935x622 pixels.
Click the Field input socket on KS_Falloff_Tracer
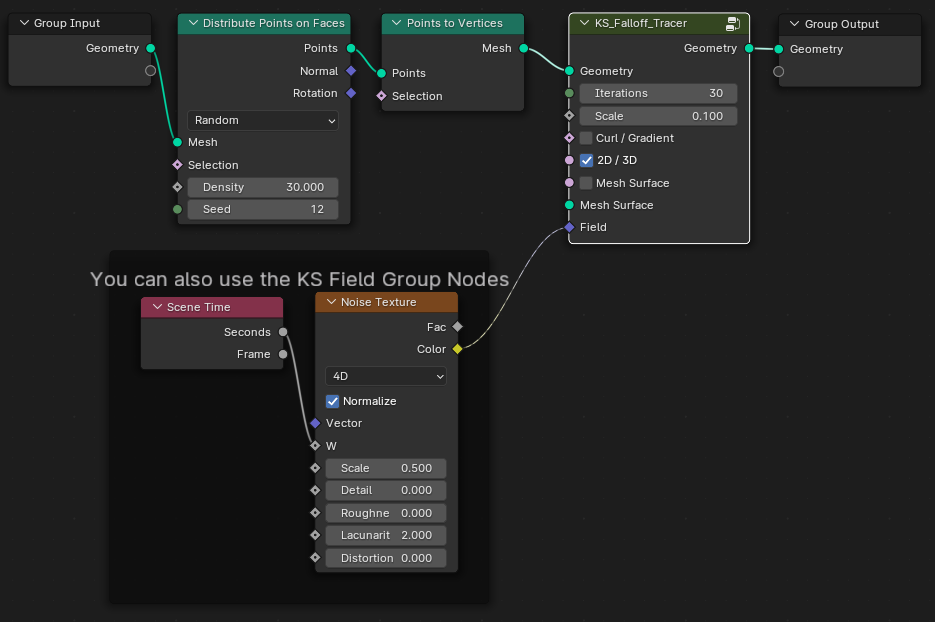(569, 227)
